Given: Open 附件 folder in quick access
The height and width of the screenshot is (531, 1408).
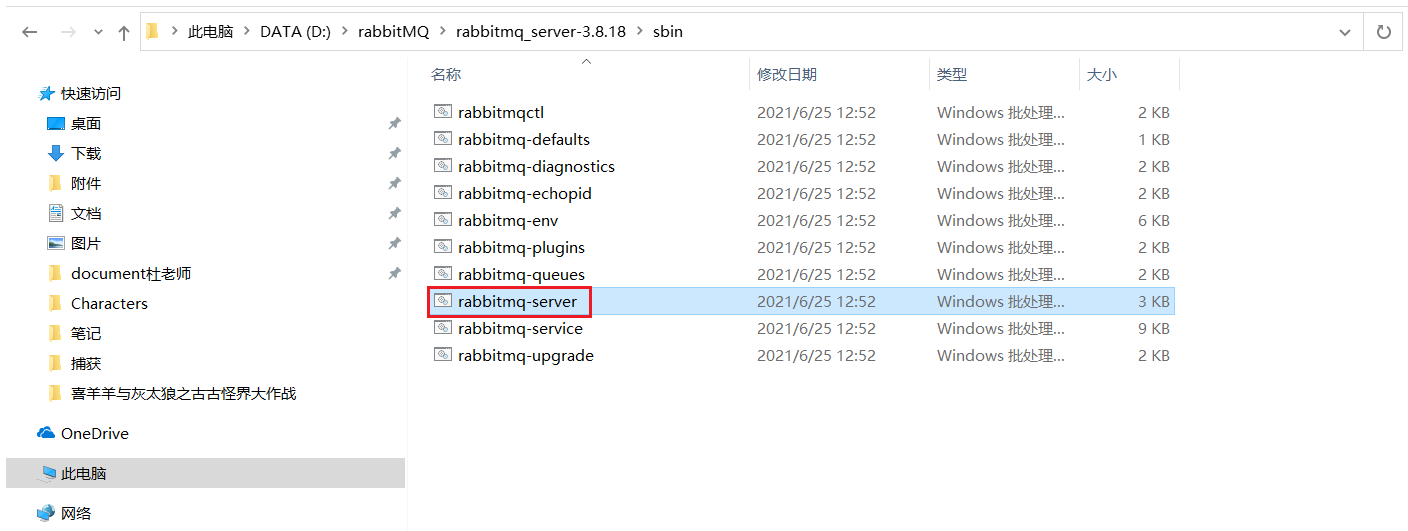Looking at the screenshot, I should 86,183.
